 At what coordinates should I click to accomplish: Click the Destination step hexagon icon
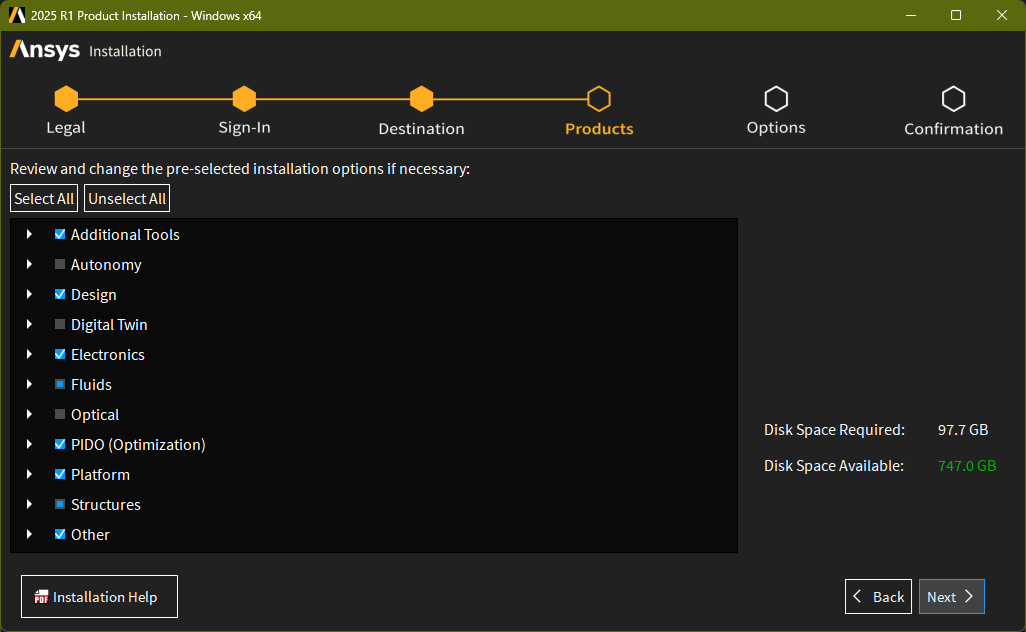421,99
